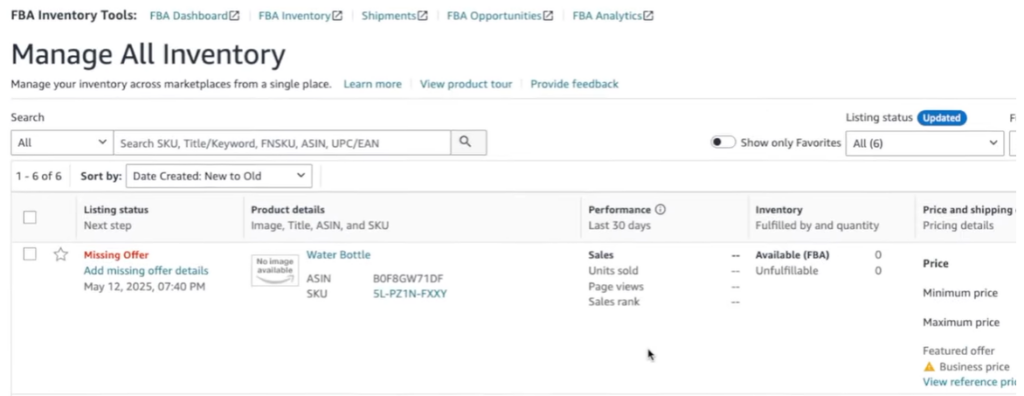Open the Water Bottle product title
Image resolution: width=1024 pixels, height=396 pixels.
pos(338,255)
